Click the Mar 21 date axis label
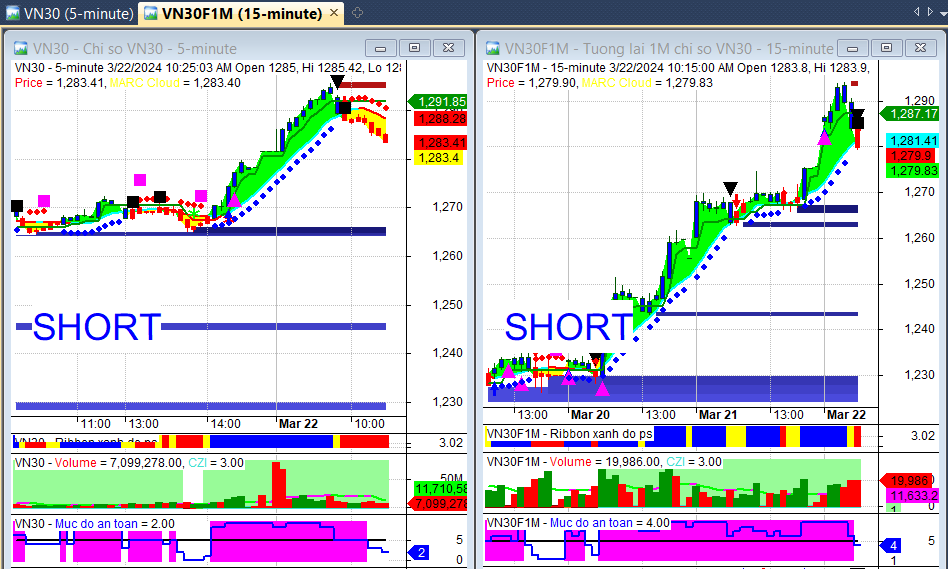The image size is (948, 569). [718, 415]
